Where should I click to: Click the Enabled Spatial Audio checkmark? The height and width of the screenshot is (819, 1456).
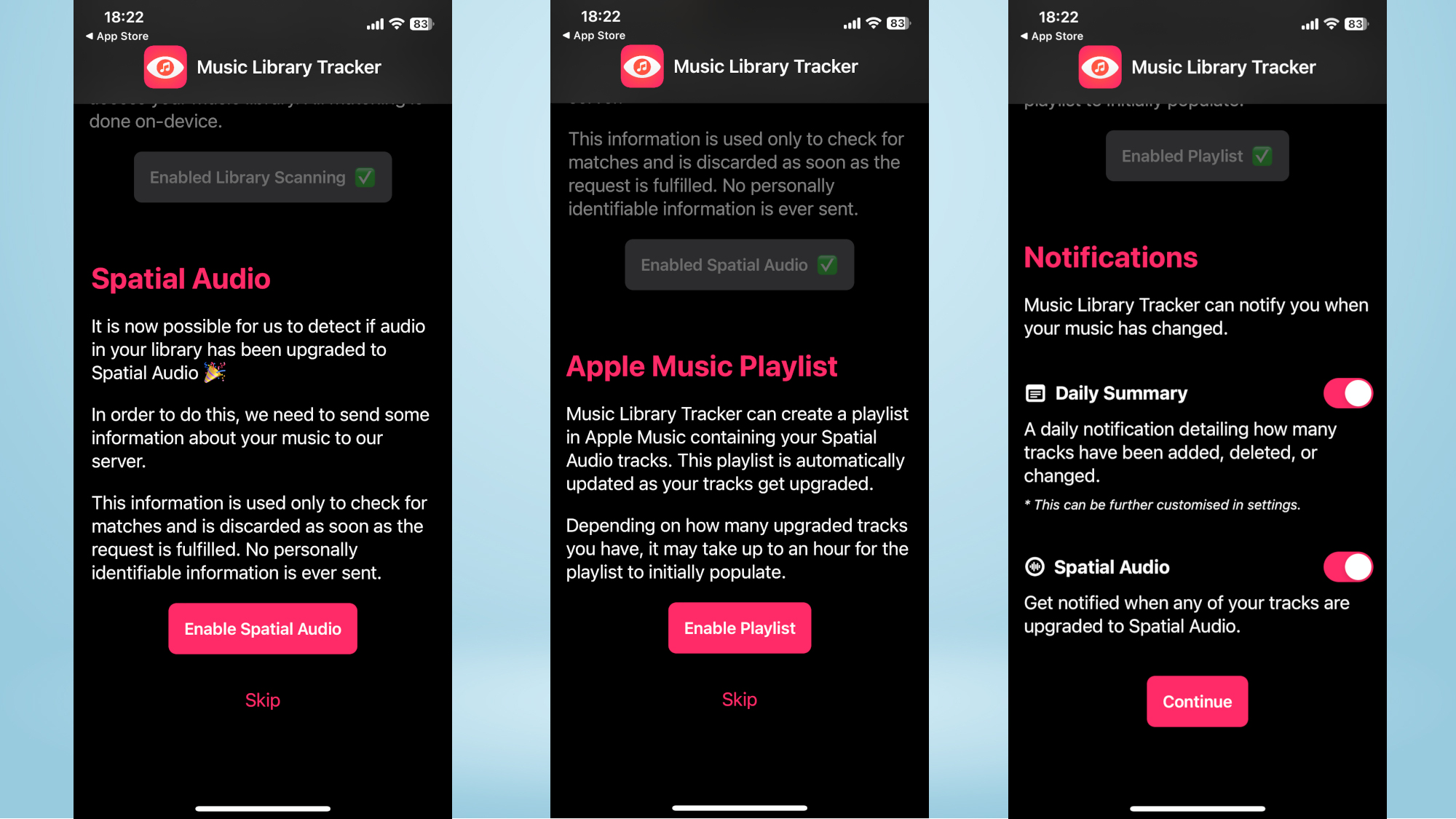click(828, 264)
